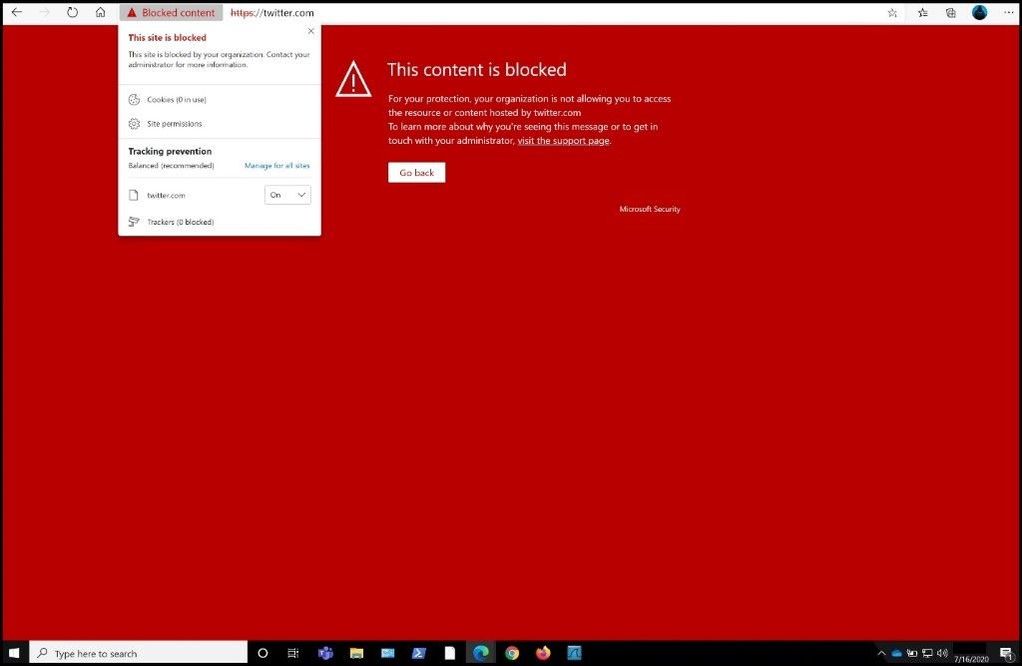Open Action Center notifications icon

pos(1006,654)
